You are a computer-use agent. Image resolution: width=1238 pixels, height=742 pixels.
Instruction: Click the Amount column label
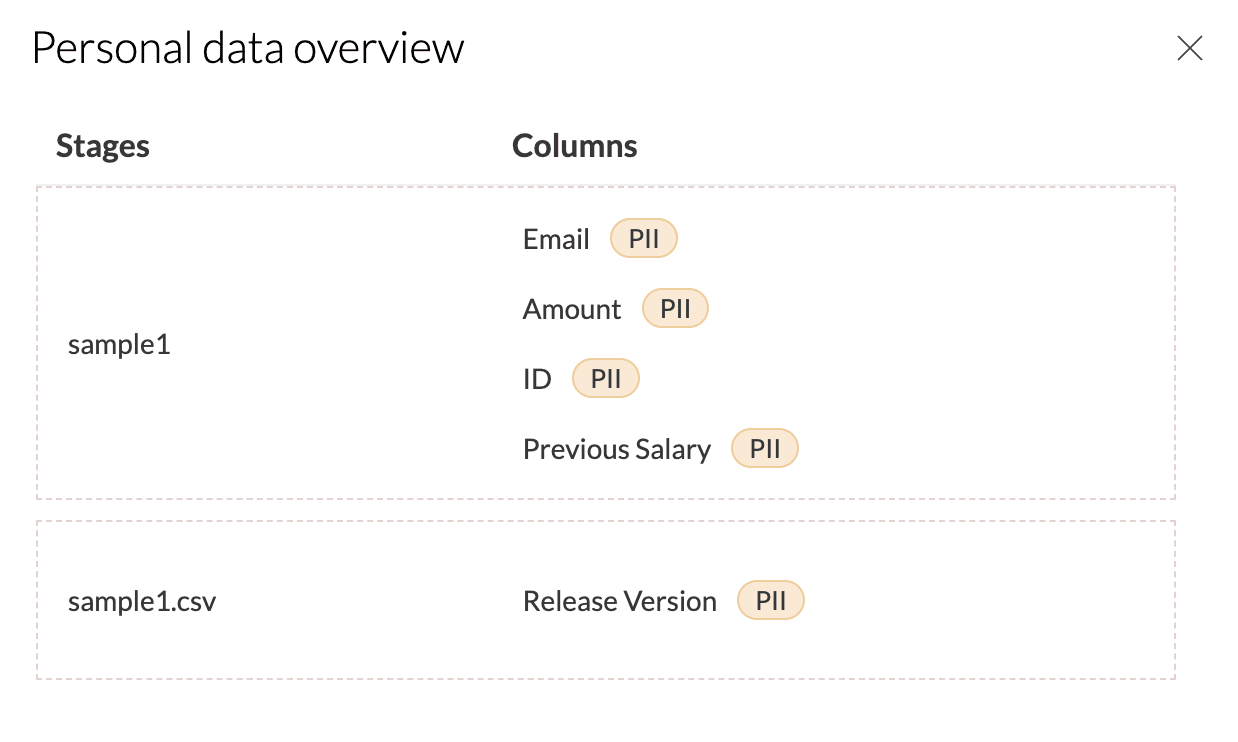572,310
